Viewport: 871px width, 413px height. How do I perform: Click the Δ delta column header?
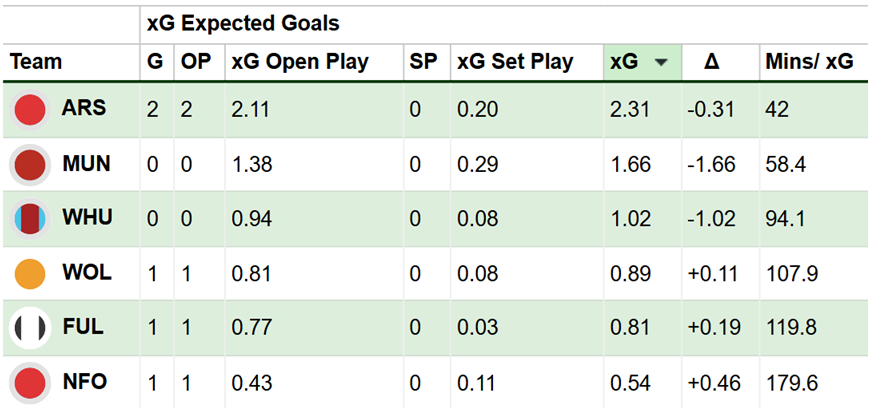coord(711,62)
